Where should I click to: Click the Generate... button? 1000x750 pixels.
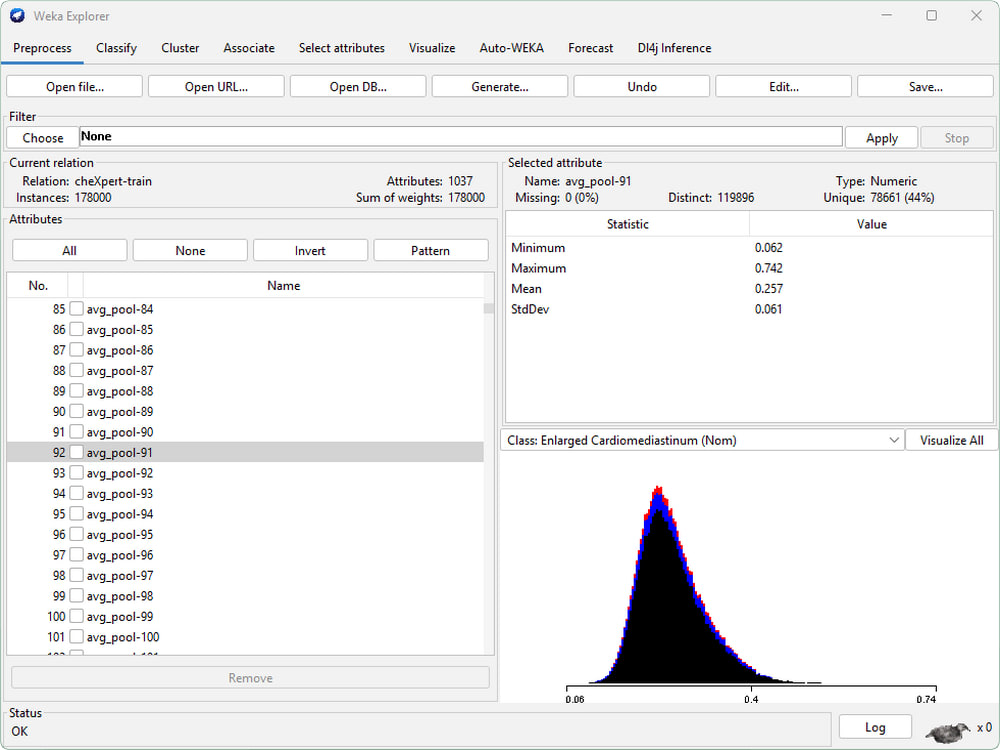coord(500,87)
